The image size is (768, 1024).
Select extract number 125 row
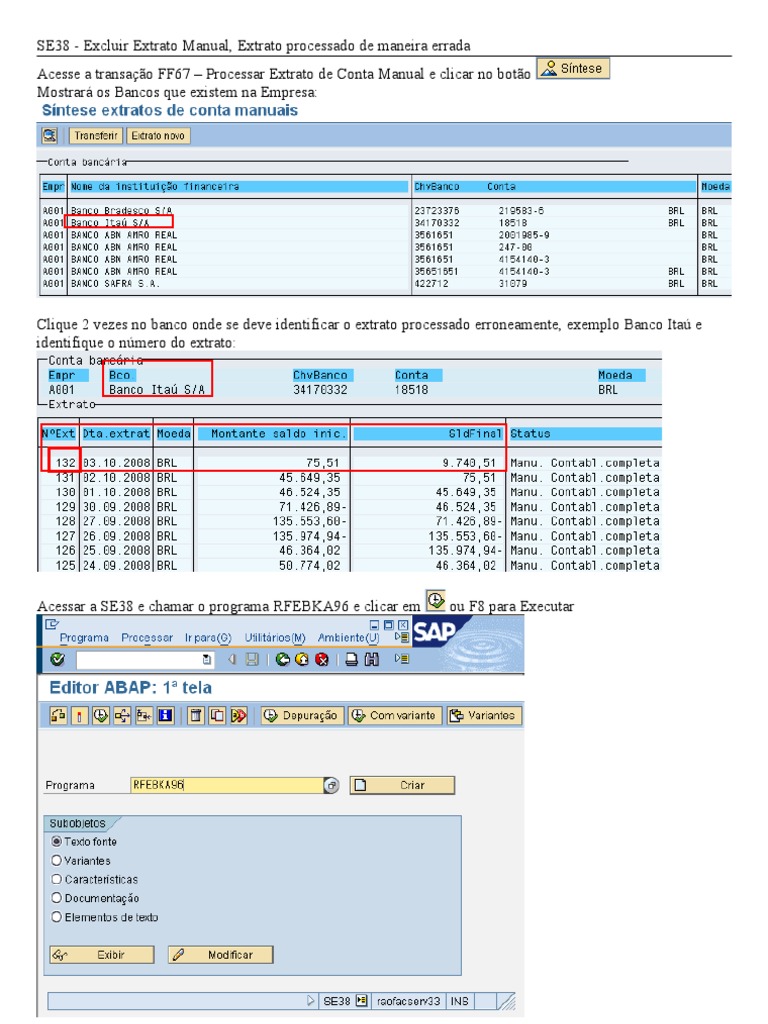click(x=349, y=566)
